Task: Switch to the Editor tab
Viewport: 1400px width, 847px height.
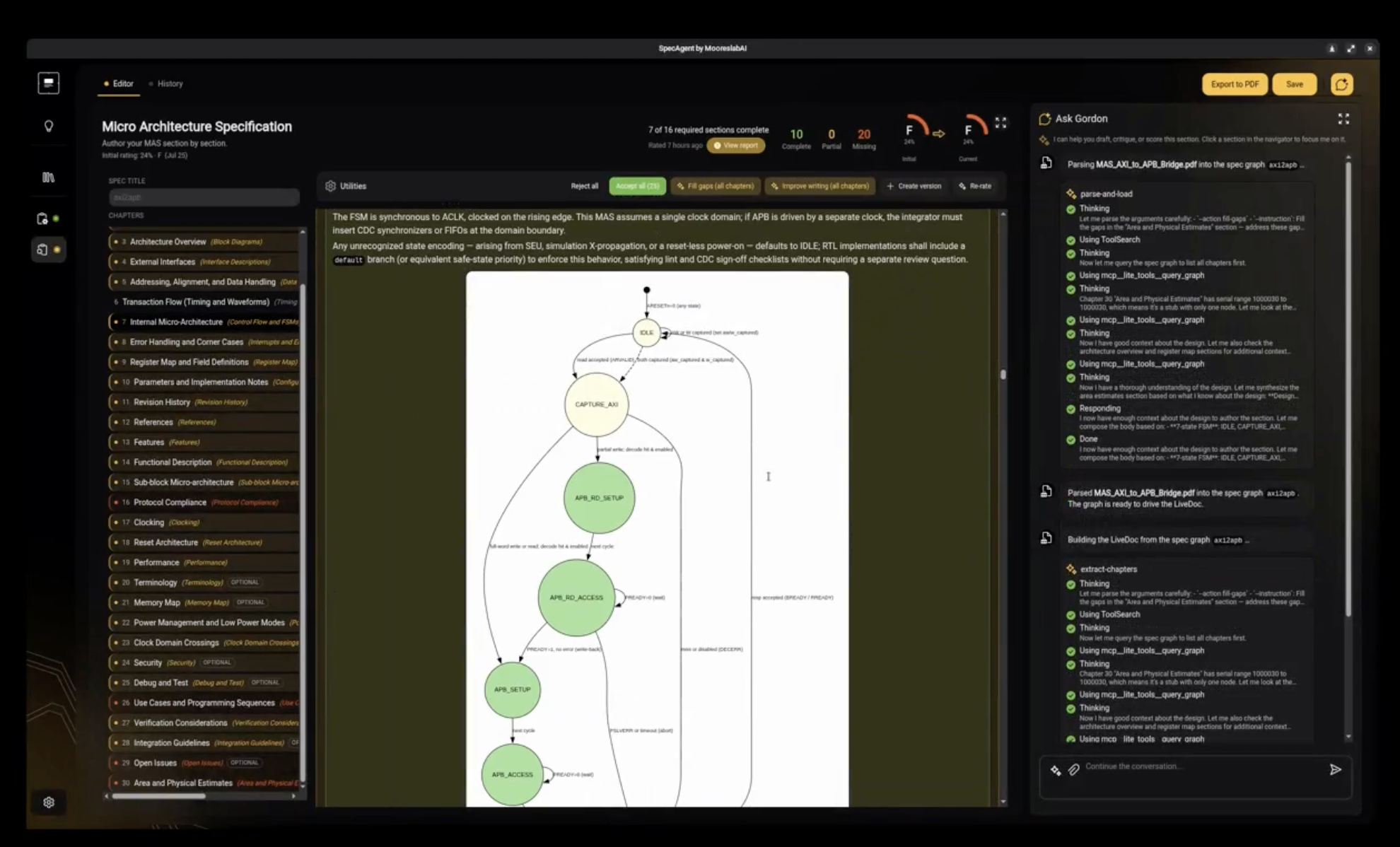Action: [x=119, y=83]
